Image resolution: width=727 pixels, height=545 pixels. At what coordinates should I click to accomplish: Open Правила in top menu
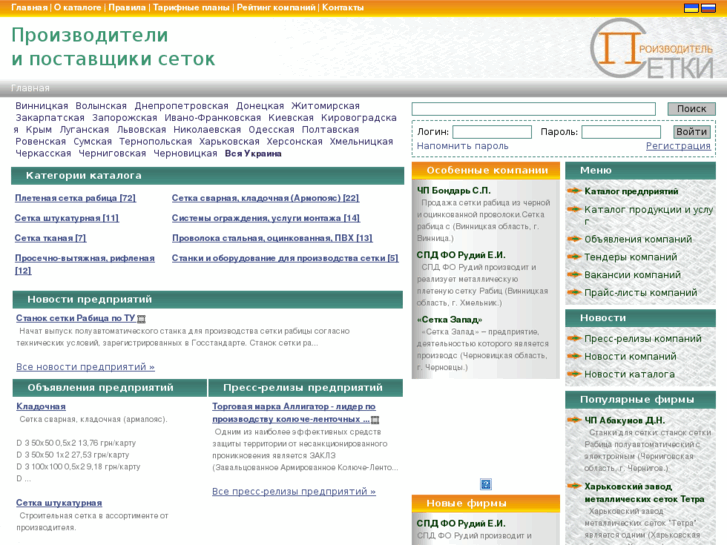(127, 7)
